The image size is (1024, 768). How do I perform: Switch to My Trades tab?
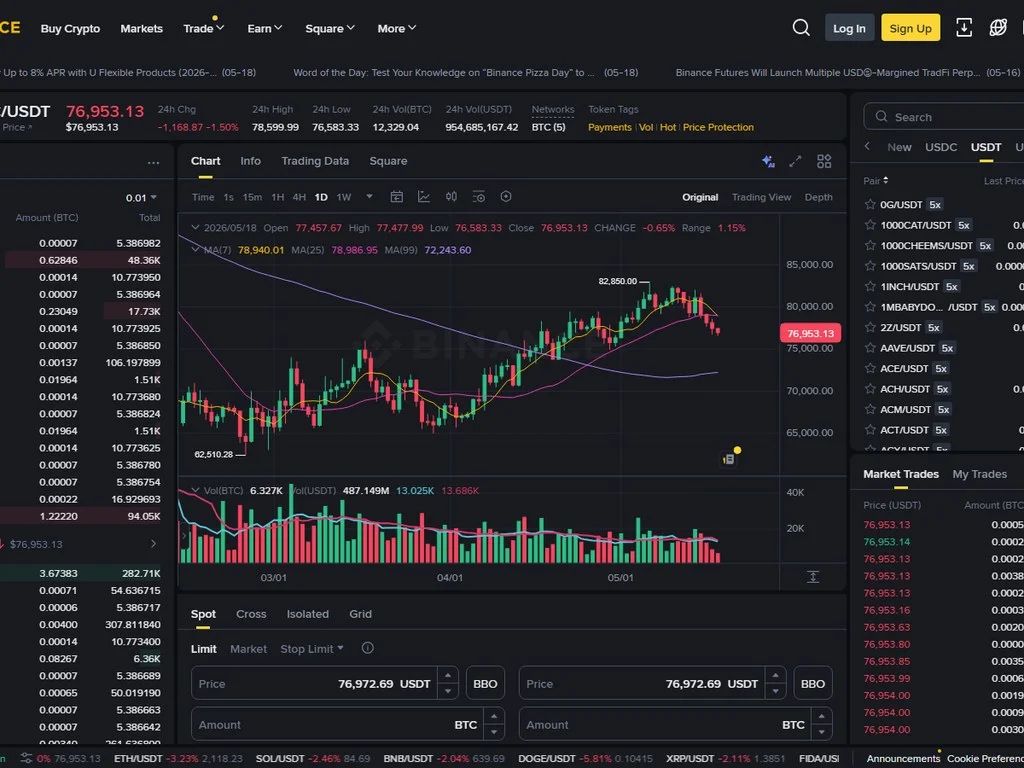pos(979,474)
